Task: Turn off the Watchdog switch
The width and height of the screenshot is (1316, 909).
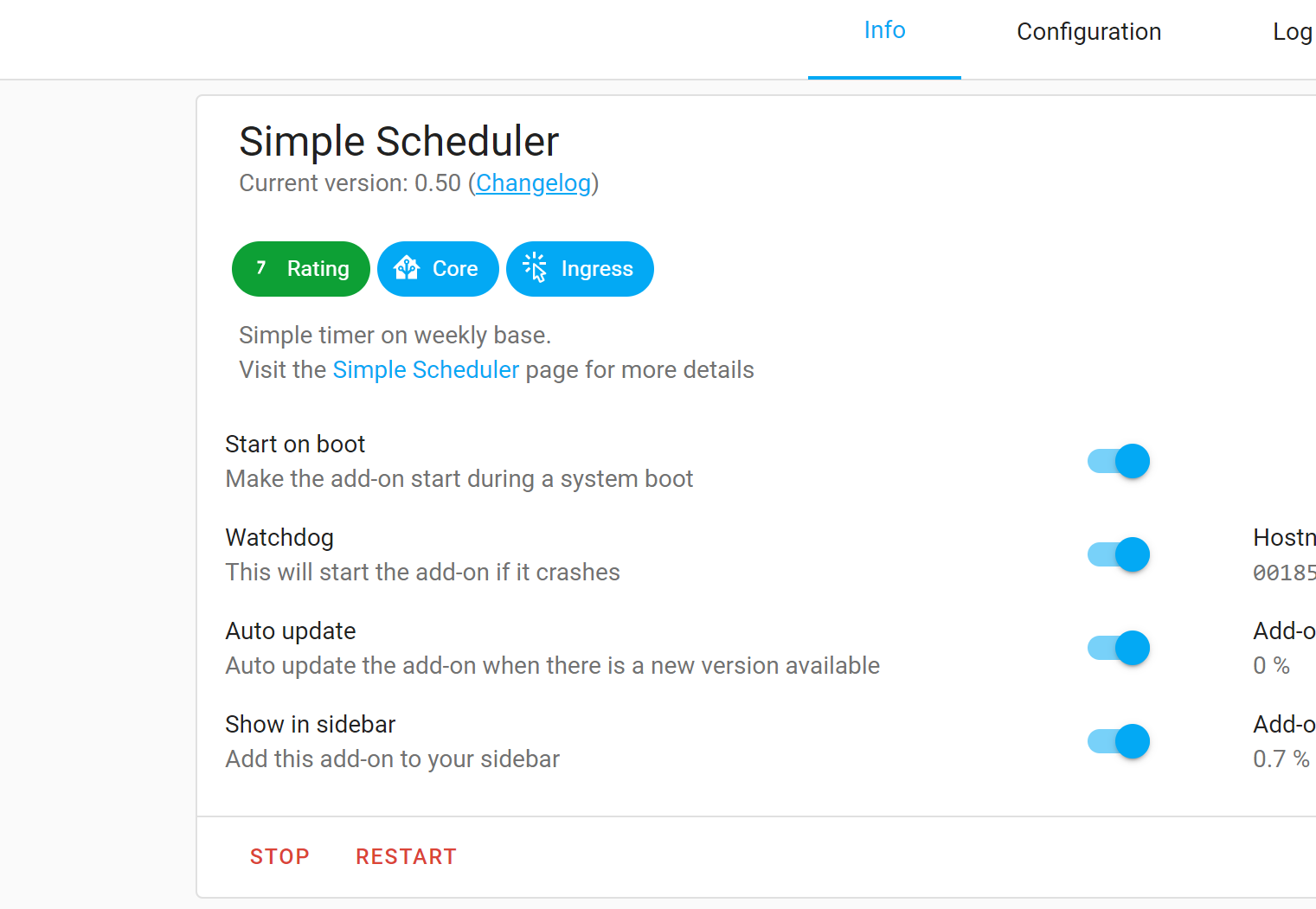Action: pos(1118,554)
